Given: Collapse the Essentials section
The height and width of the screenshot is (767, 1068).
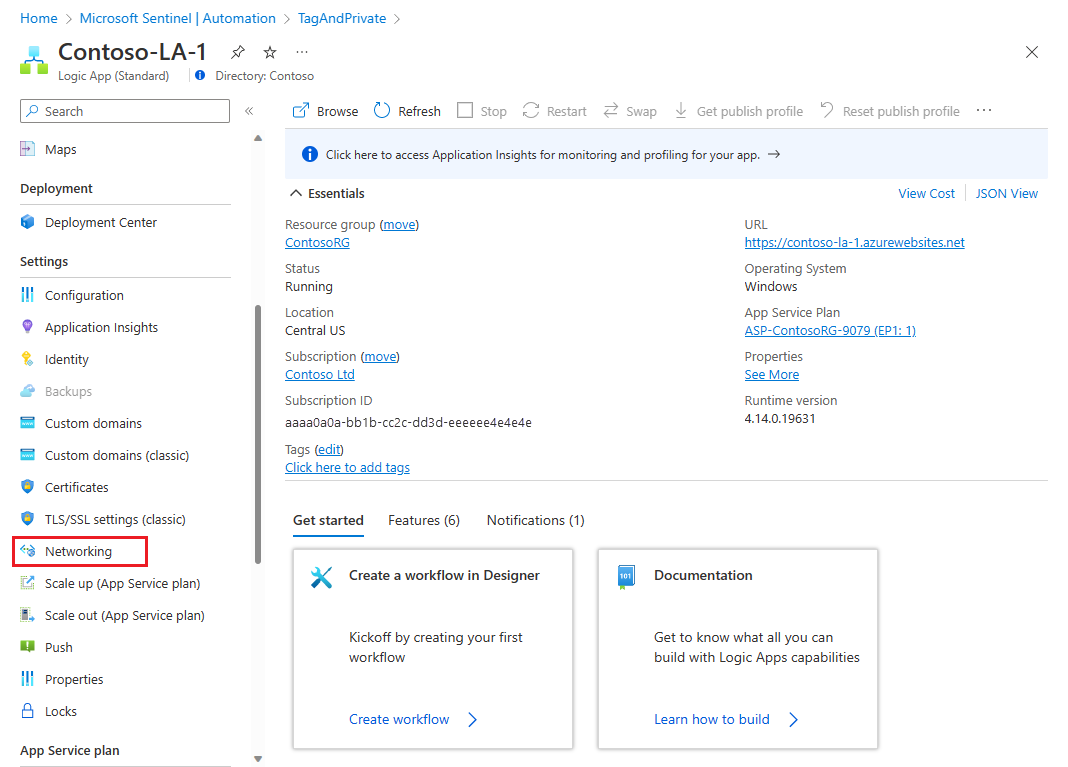Looking at the screenshot, I should 295,193.
